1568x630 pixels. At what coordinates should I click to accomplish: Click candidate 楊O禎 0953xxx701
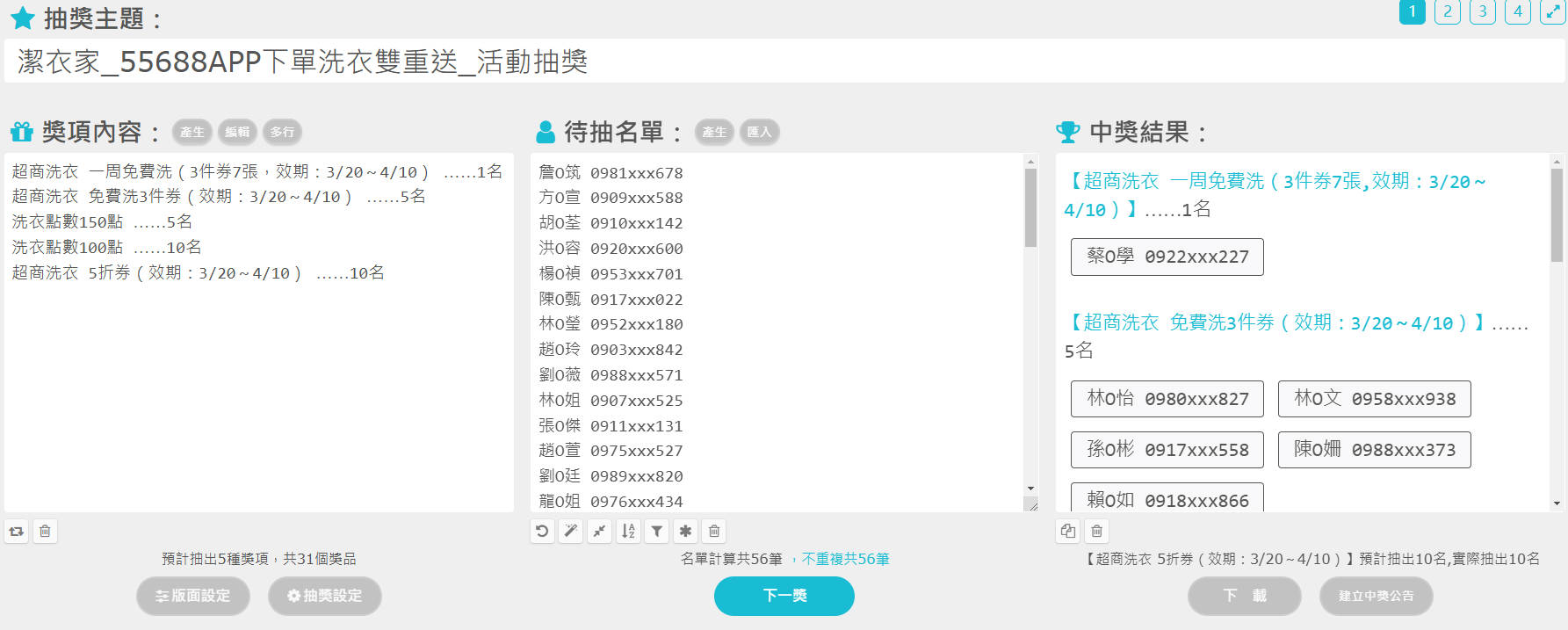click(x=611, y=274)
